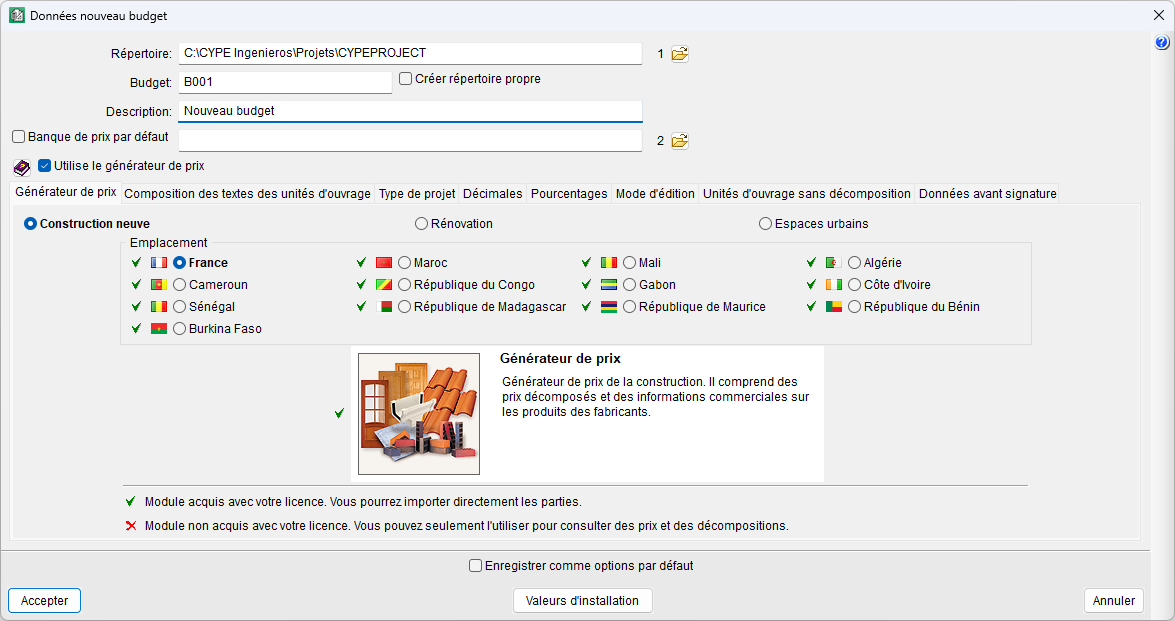The image size is (1175, 621).
Task: Click the Annuler button
Action: (x=1114, y=601)
